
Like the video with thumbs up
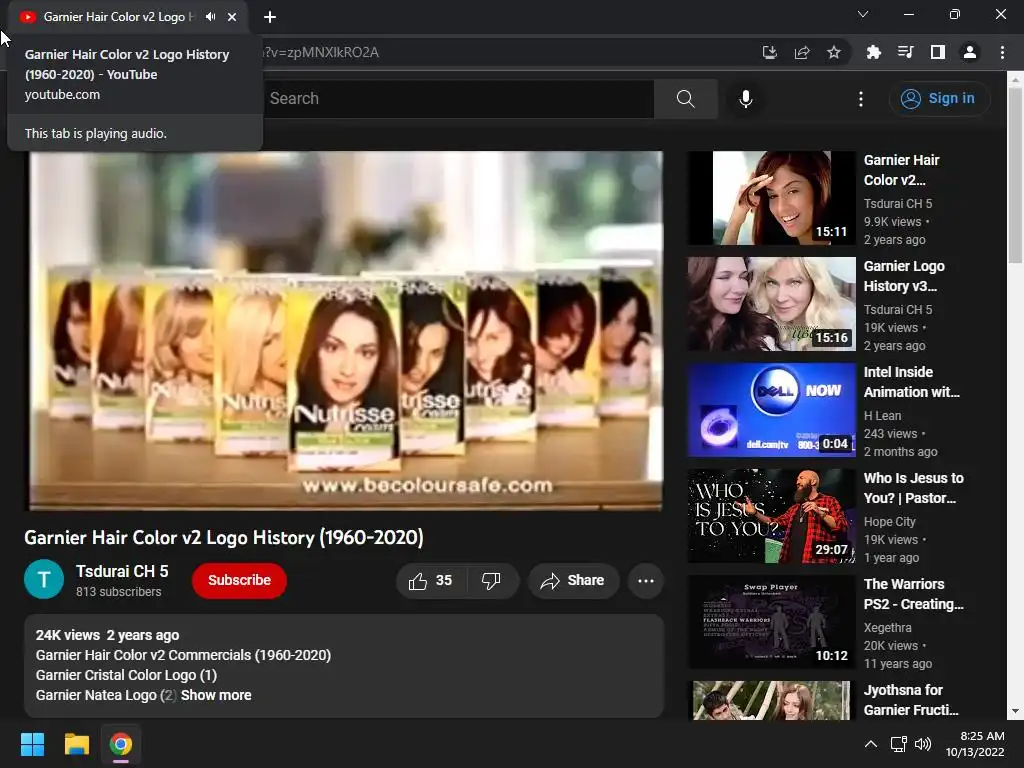pyautogui.click(x=430, y=581)
